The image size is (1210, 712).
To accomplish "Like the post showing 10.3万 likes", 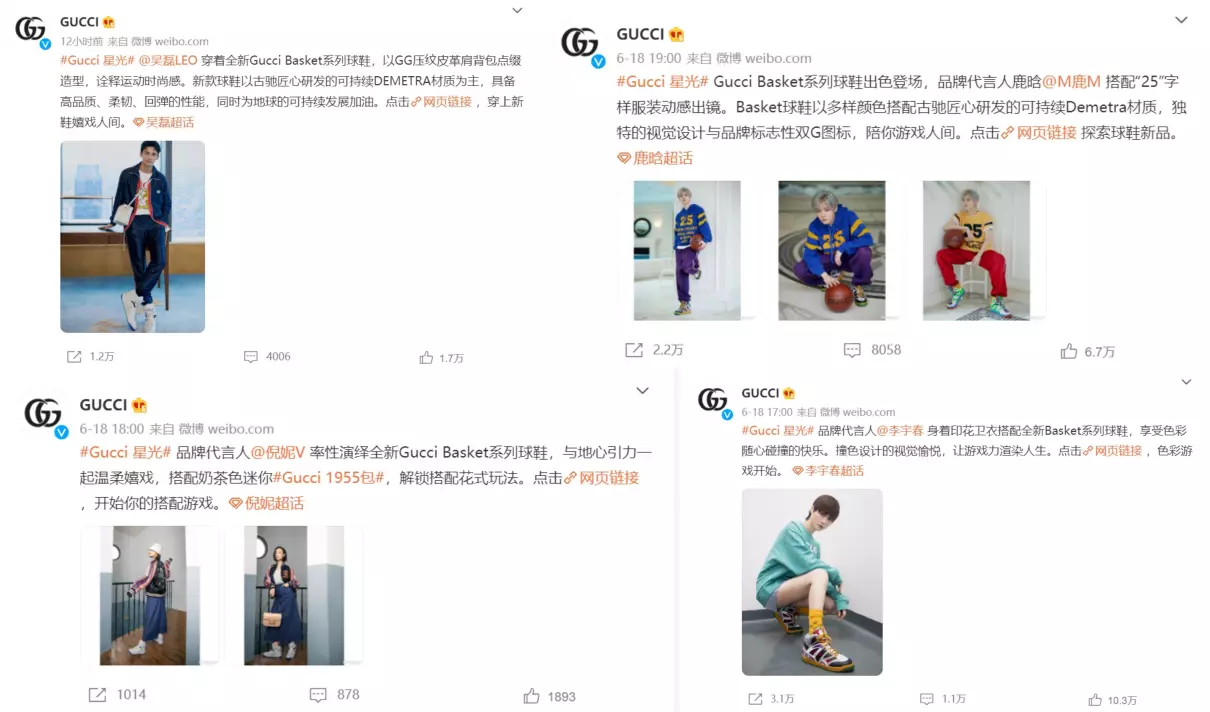I will tap(1097, 699).
